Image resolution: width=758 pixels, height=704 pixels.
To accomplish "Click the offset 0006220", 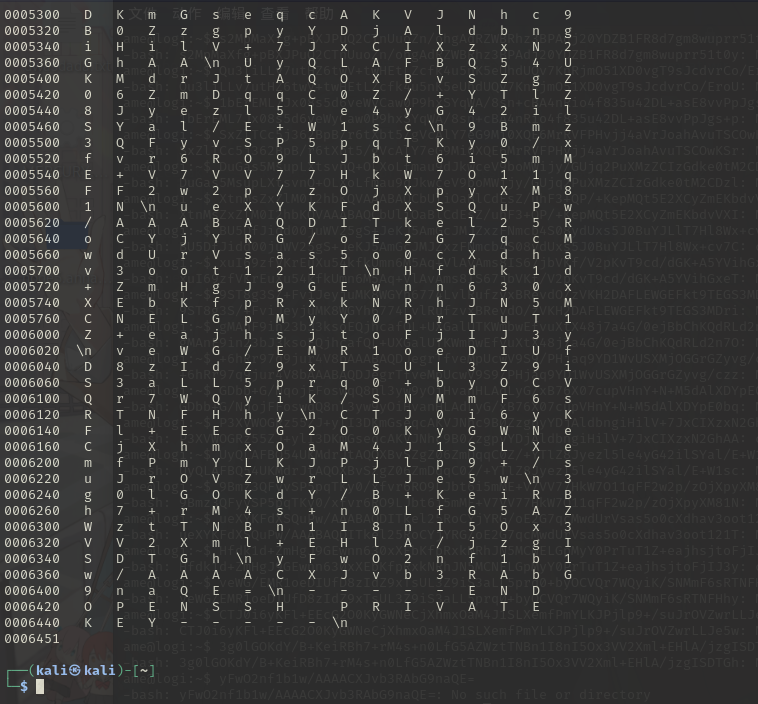I will pyautogui.click(x=32, y=479).
